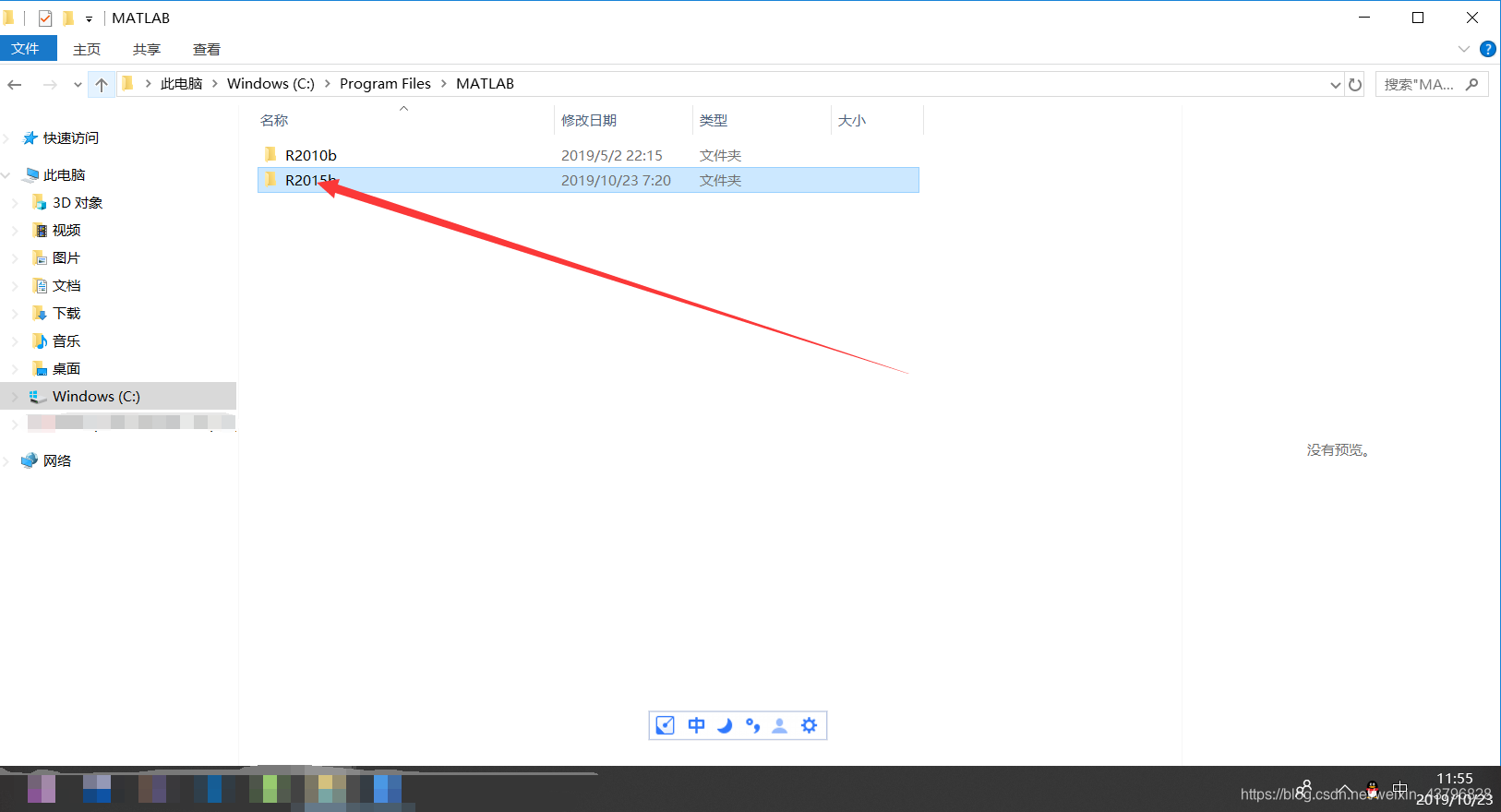
Task: Click date 2019/5/2 22:15 cell
Action: point(612,156)
